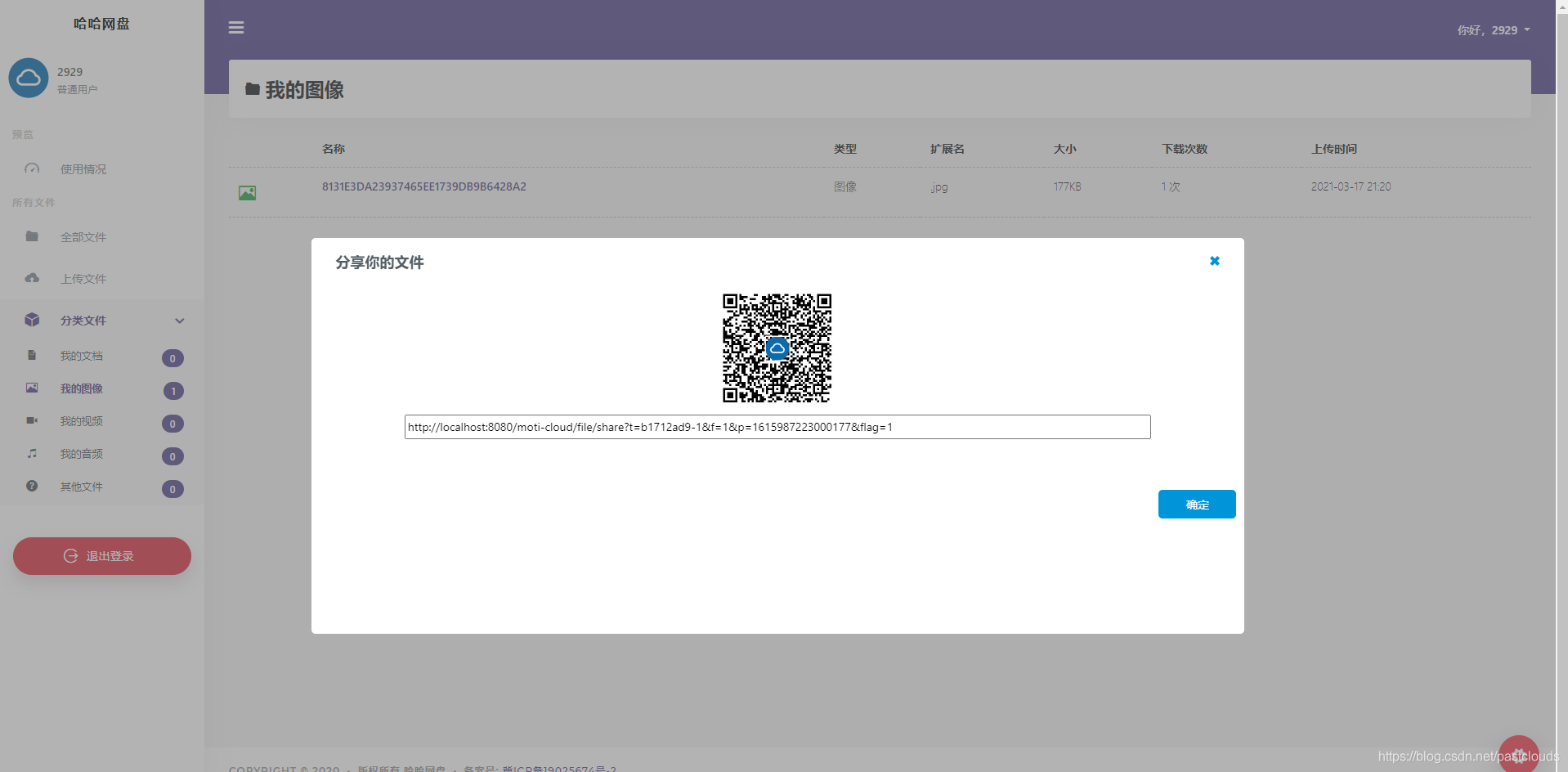This screenshot has height=772, width=1568.
Task: Click the 下载次数 column header
Action: (x=1185, y=149)
